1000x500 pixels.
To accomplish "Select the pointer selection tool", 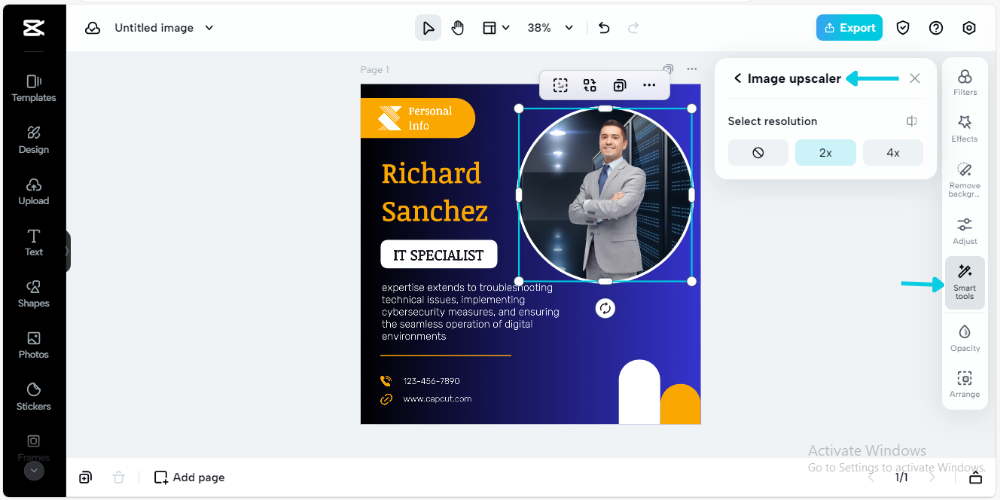I will click(428, 28).
